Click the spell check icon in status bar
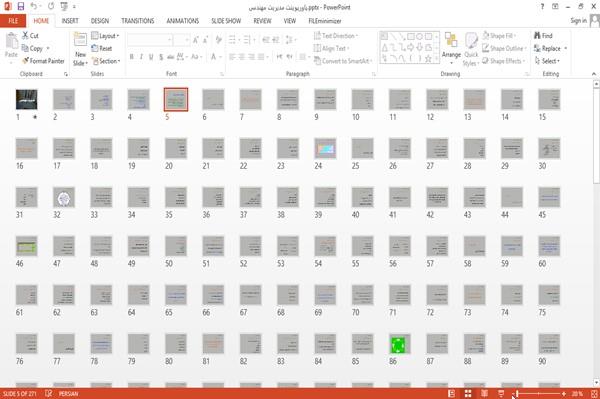The height and width of the screenshot is (399, 600). point(49,394)
